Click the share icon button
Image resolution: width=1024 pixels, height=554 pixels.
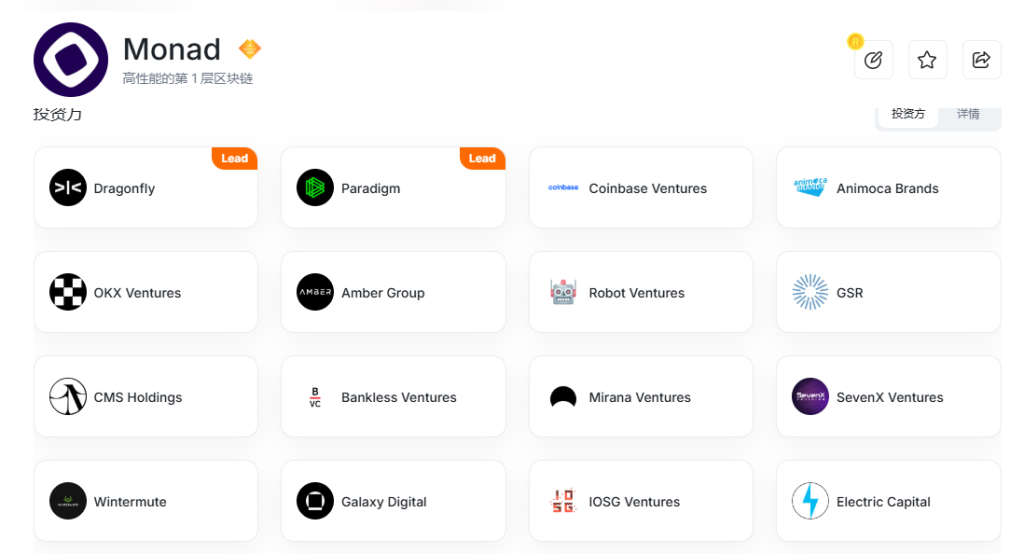tap(981, 60)
